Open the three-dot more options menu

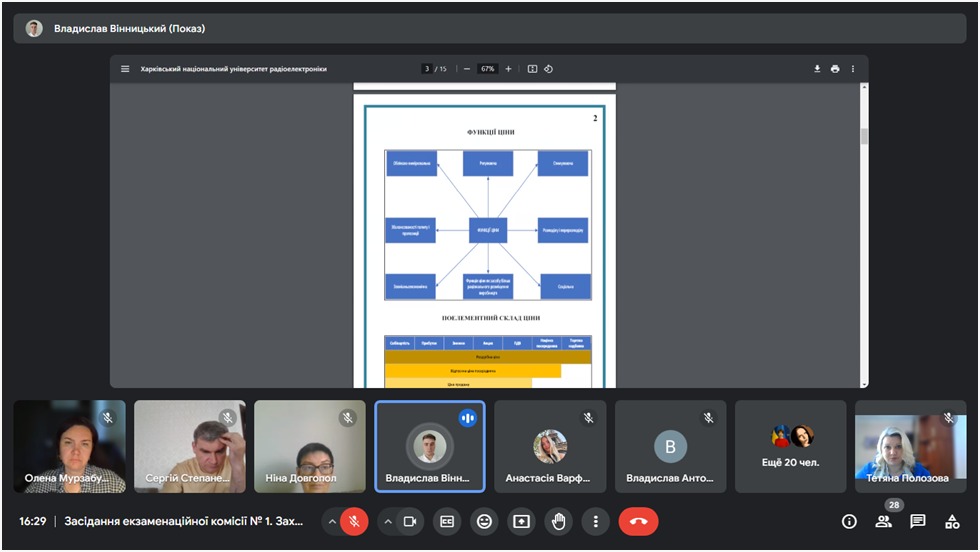[595, 521]
